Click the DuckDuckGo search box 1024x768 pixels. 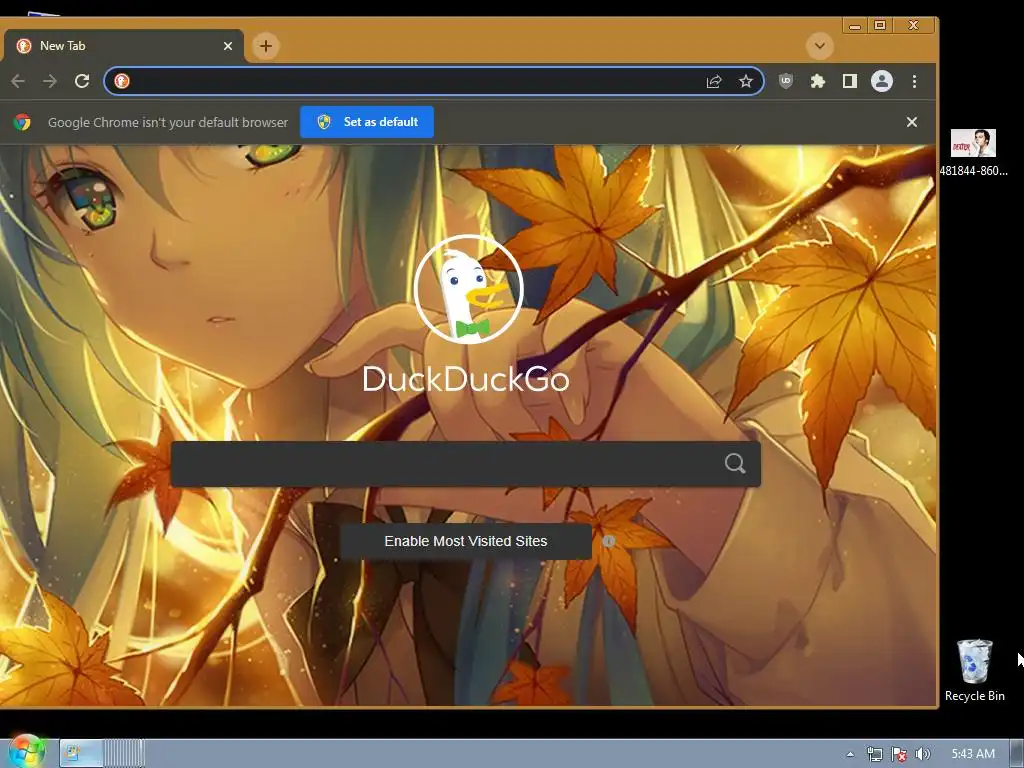[466, 464]
